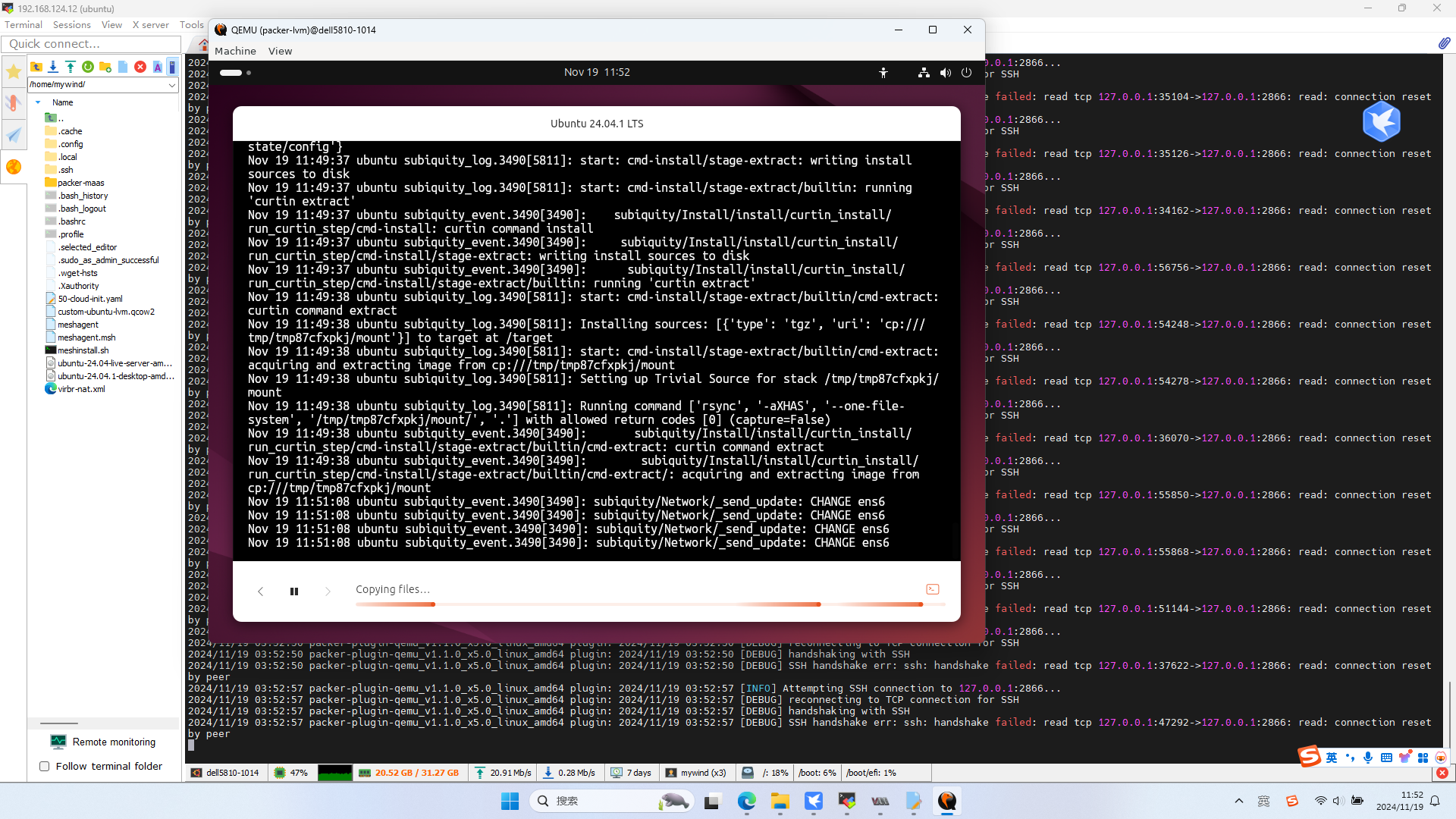The image size is (1456, 819).
Task: Open the star Sessions sidebar tab
Action: (x=14, y=72)
